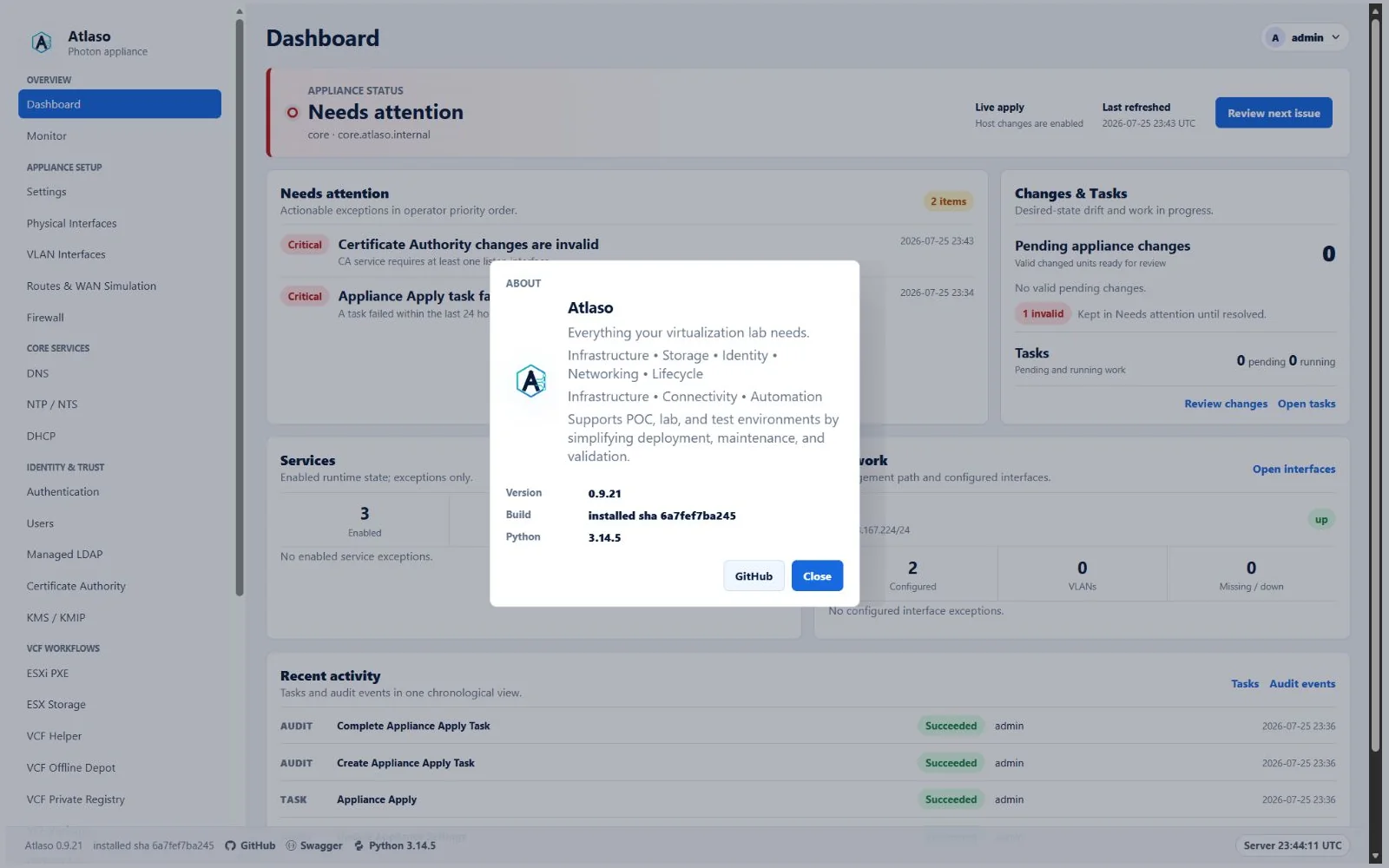Click the Python icon in the footer
The image size is (1389, 868).
[359, 845]
